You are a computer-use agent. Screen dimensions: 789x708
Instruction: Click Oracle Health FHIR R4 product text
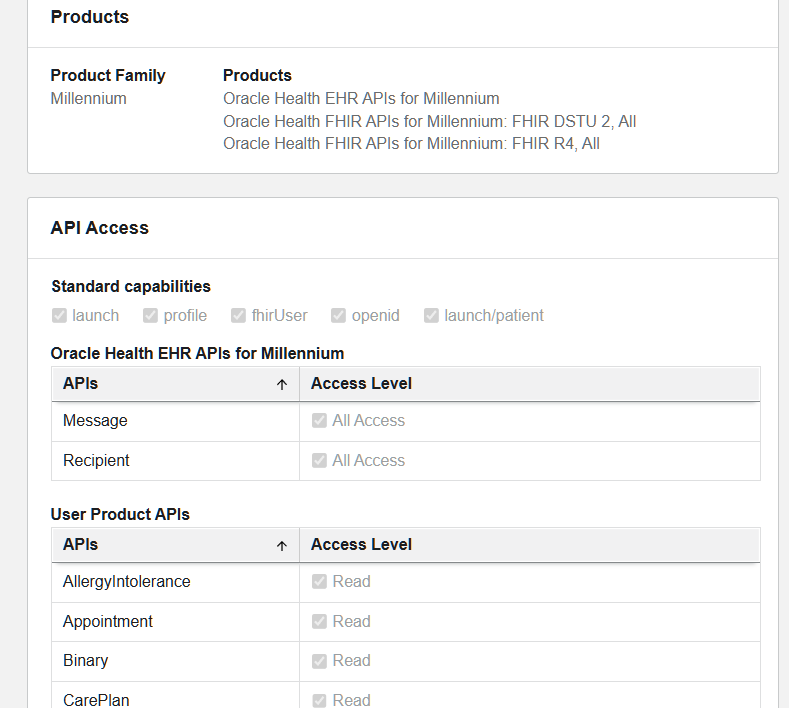point(411,144)
